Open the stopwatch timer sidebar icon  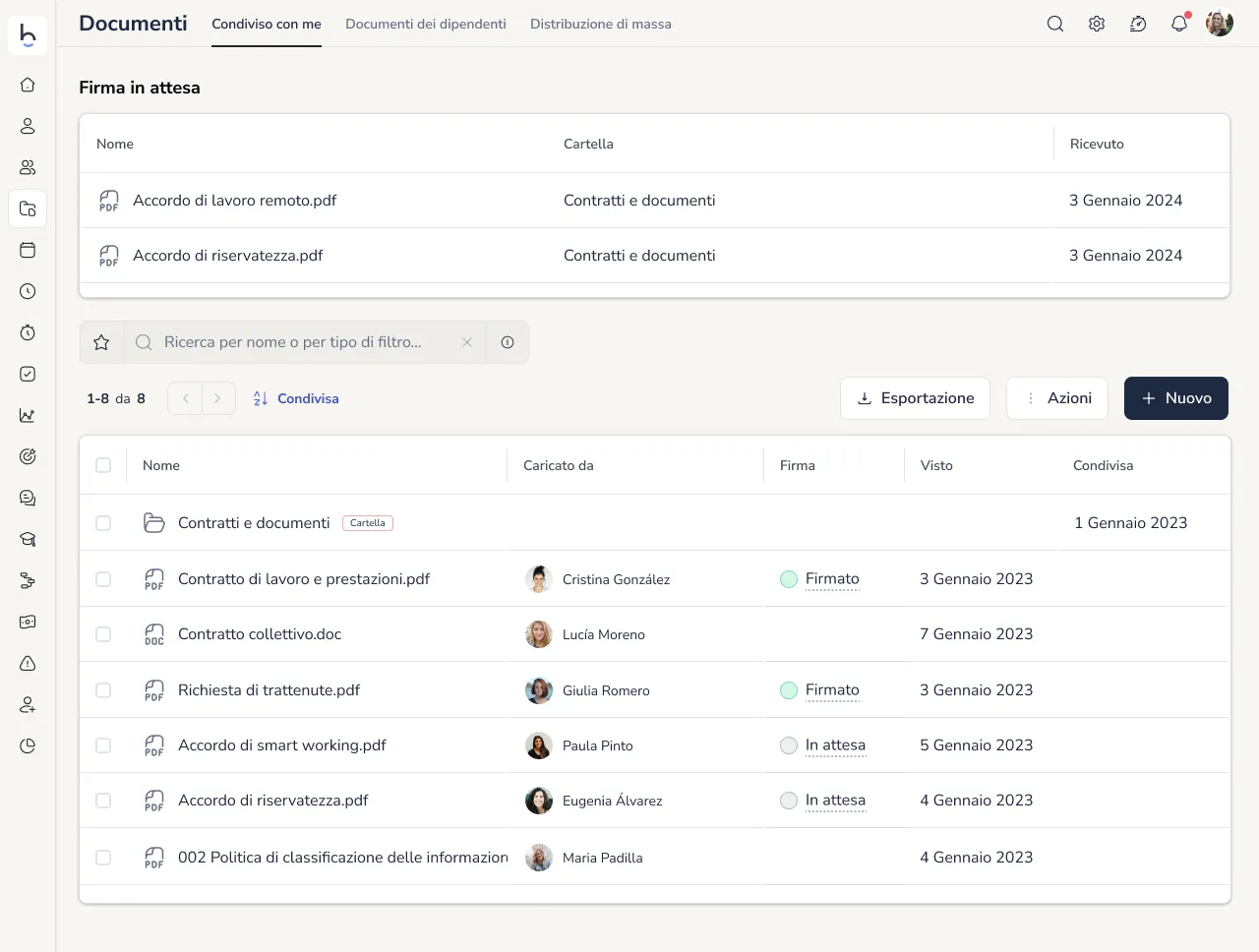tap(28, 332)
